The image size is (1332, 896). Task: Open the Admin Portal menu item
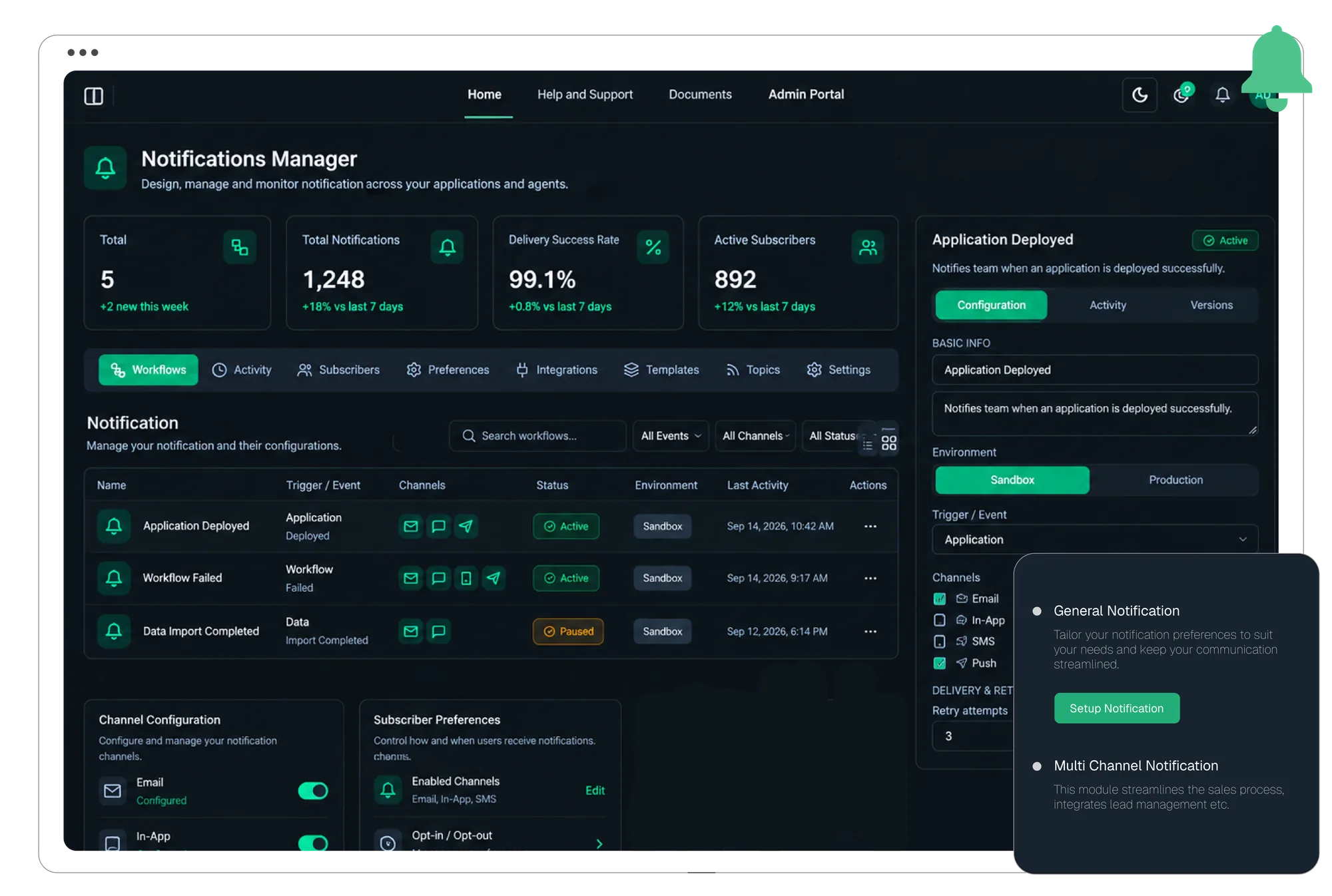pos(806,95)
